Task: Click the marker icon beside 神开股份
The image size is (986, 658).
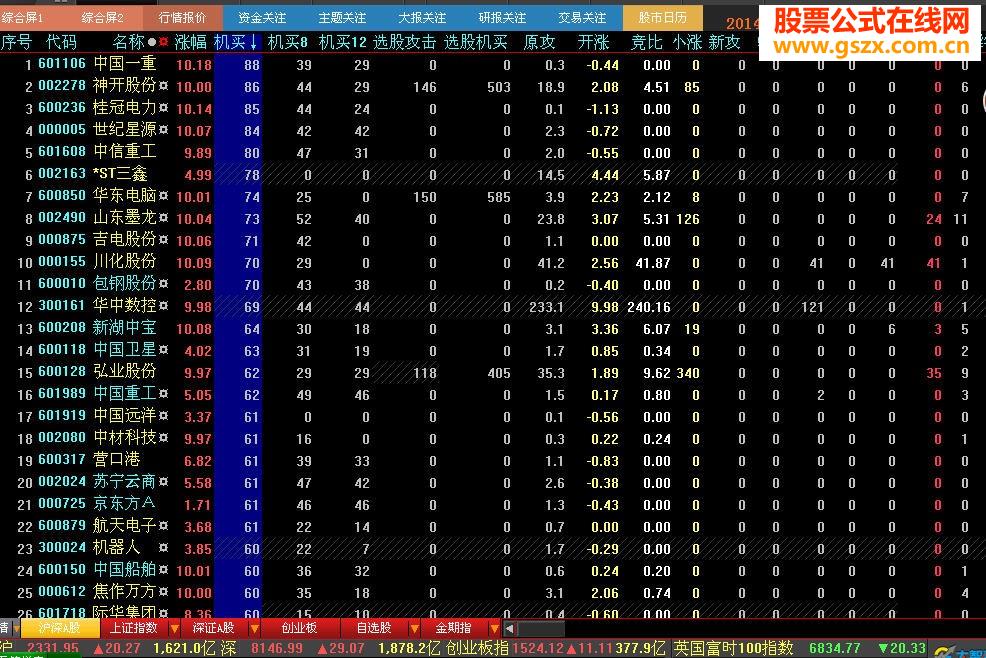Action: coord(163,86)
